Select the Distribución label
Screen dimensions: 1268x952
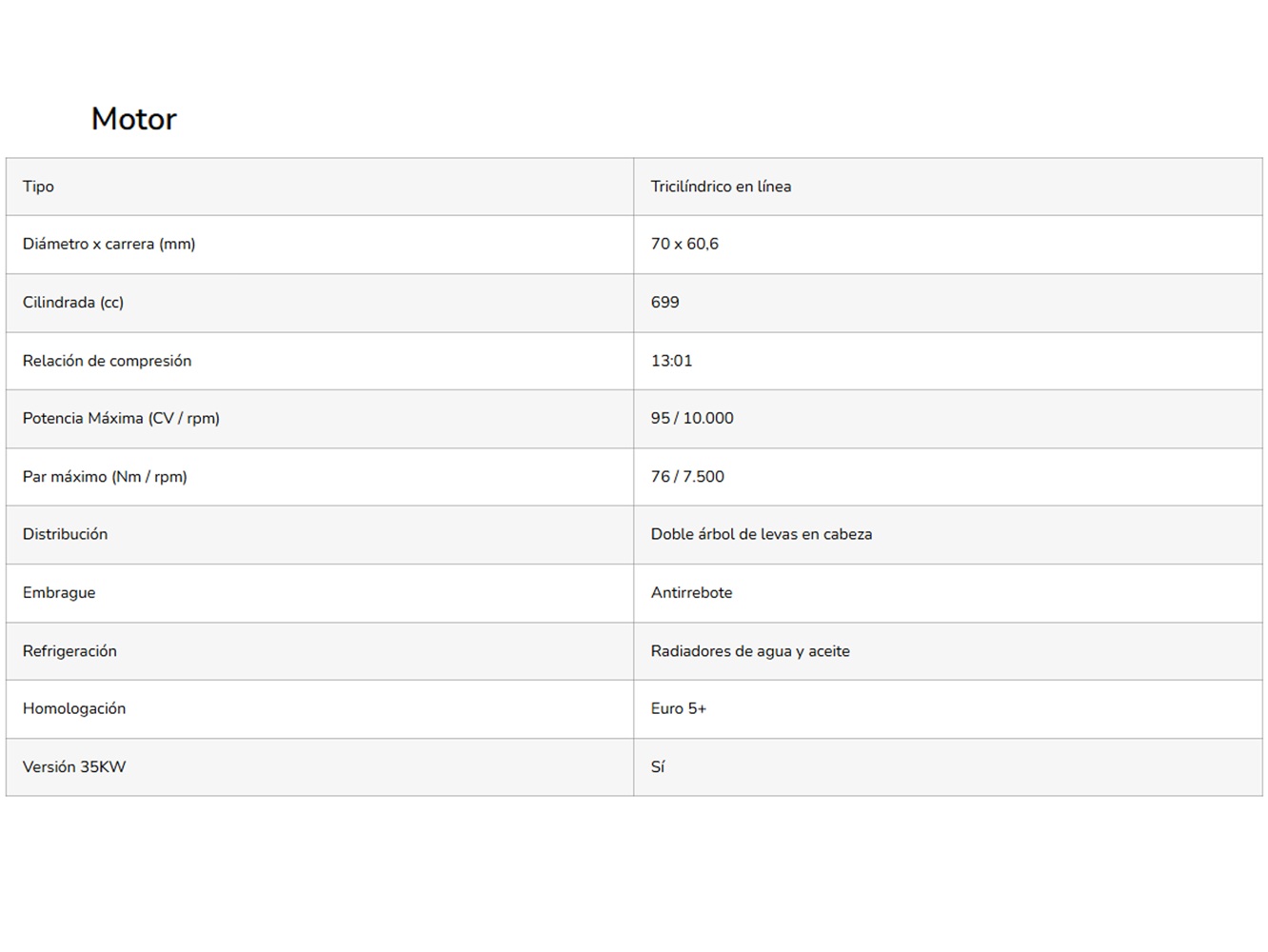pyautogui.click(x=65, y=534)
